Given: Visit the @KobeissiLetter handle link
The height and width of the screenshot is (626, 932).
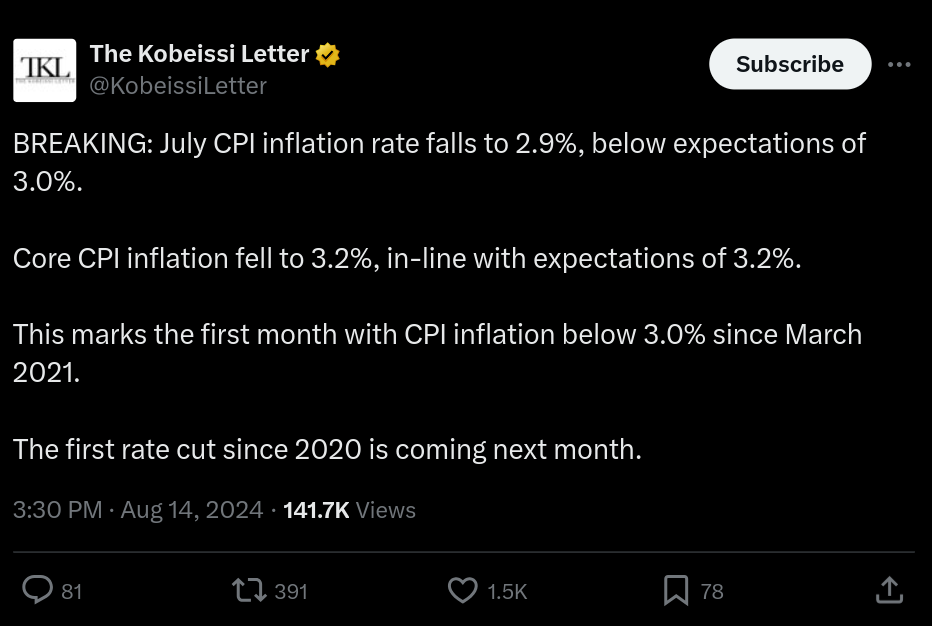Looking at the screenshot, I should (178, 86).
